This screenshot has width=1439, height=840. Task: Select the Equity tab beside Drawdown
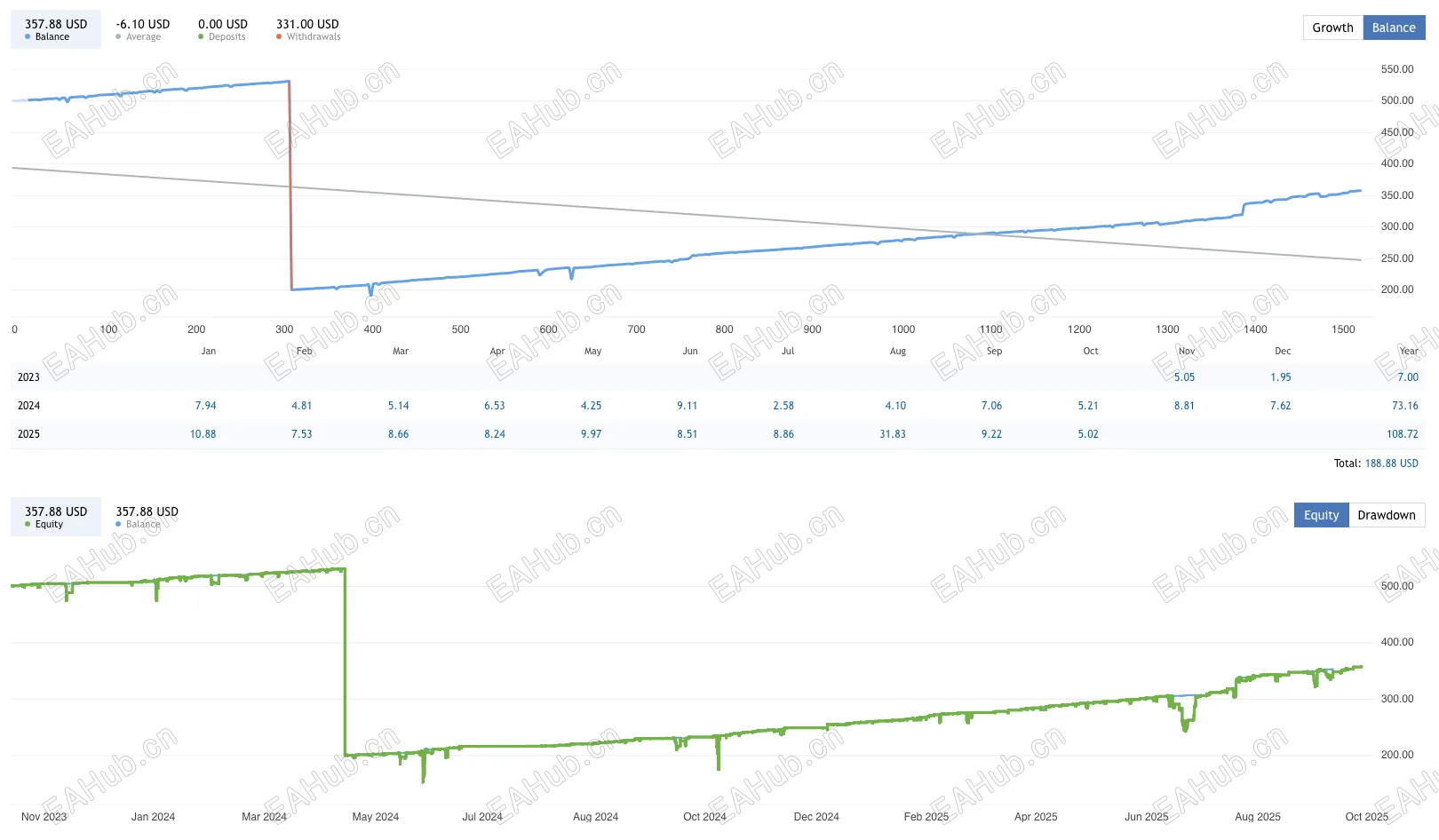[x=1321, y=515]
